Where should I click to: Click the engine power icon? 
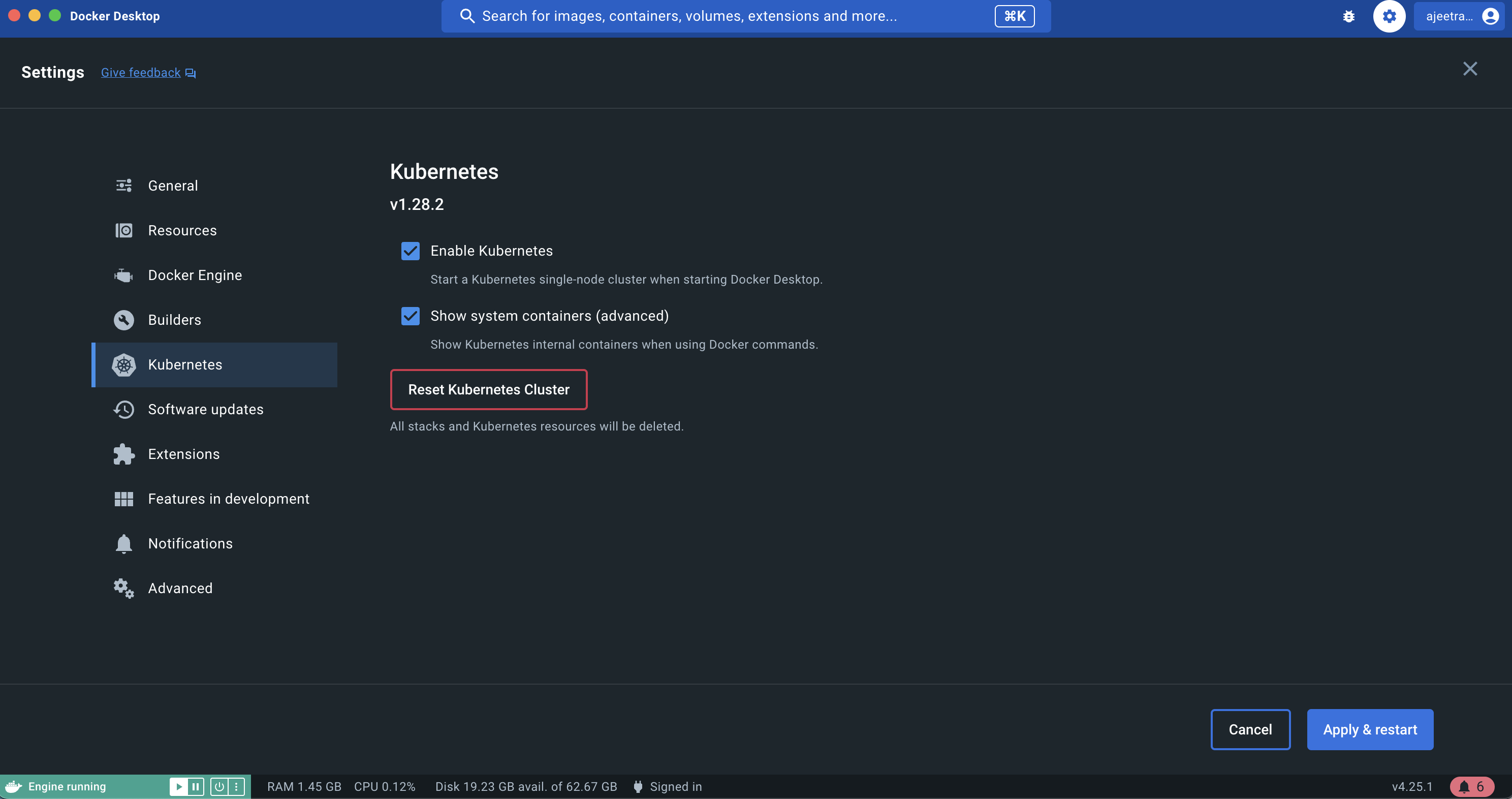pyautogui.click(x=219, y=786)
